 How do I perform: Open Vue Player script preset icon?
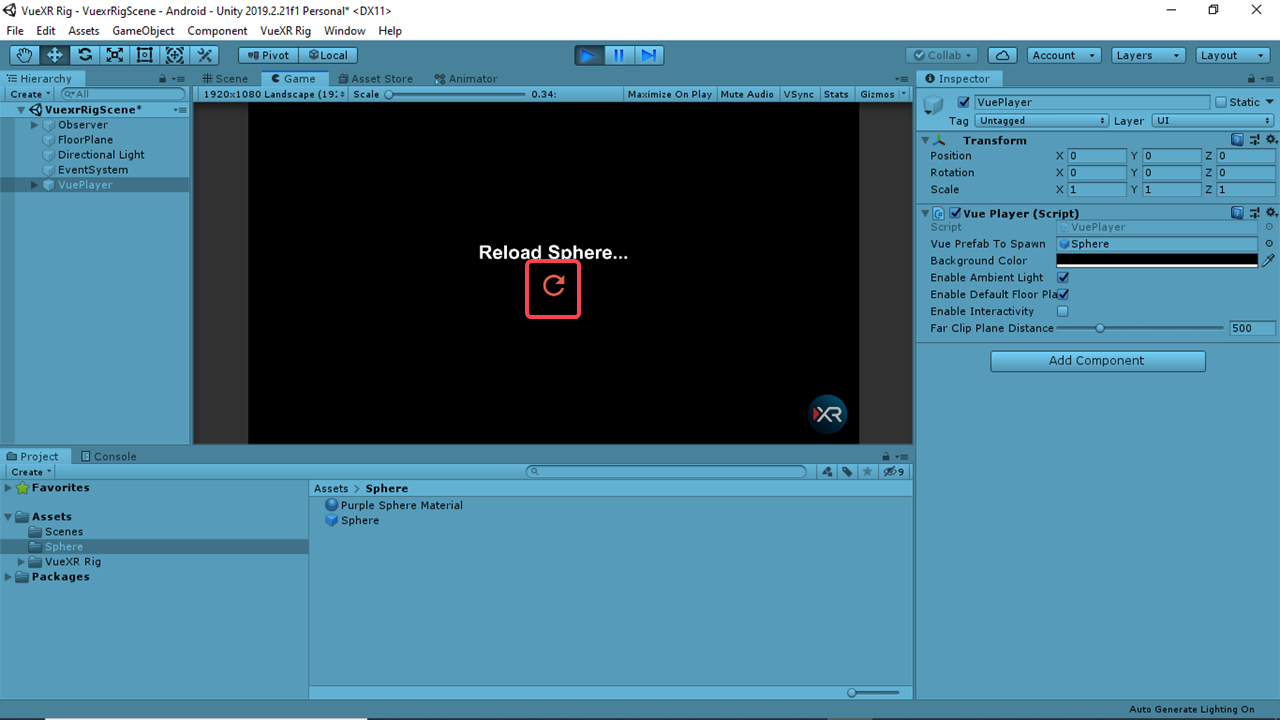tap(1255, 213)
